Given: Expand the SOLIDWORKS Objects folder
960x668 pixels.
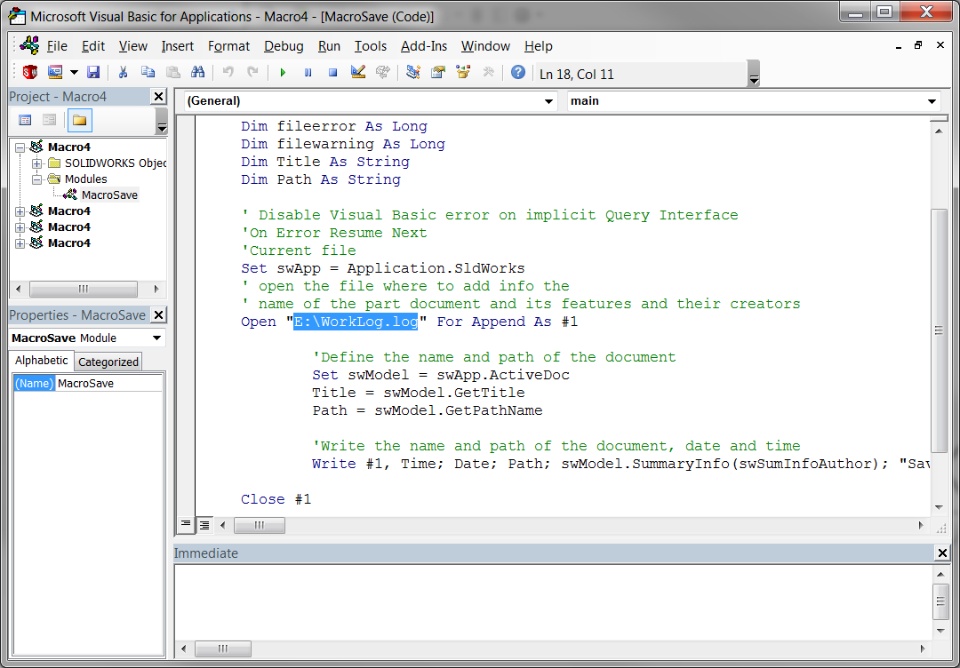Looking at the screenshot, I should coord(37,163).
